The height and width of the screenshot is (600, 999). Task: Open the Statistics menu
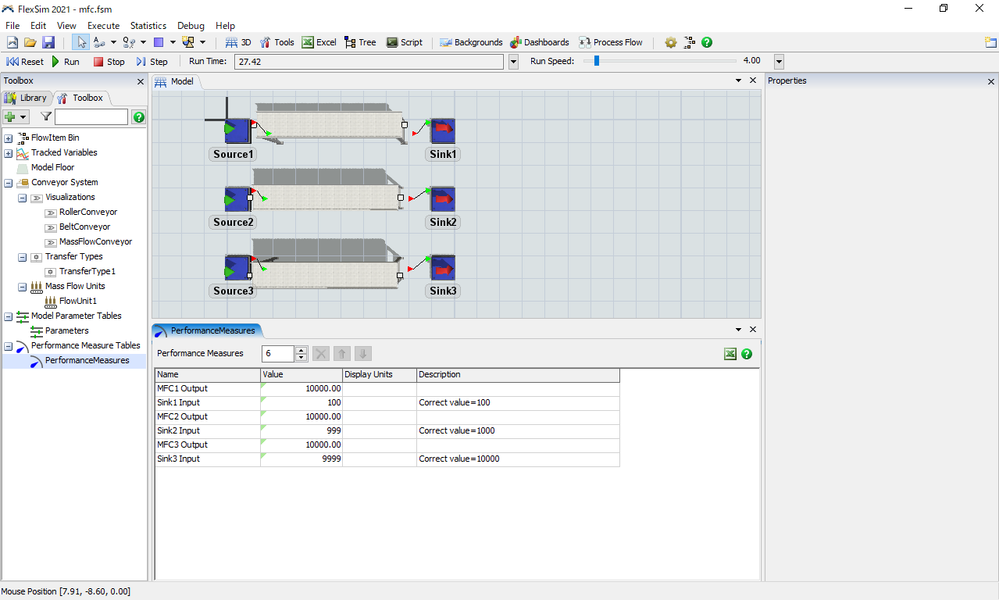pyautogui.click(x=148, y=25)
